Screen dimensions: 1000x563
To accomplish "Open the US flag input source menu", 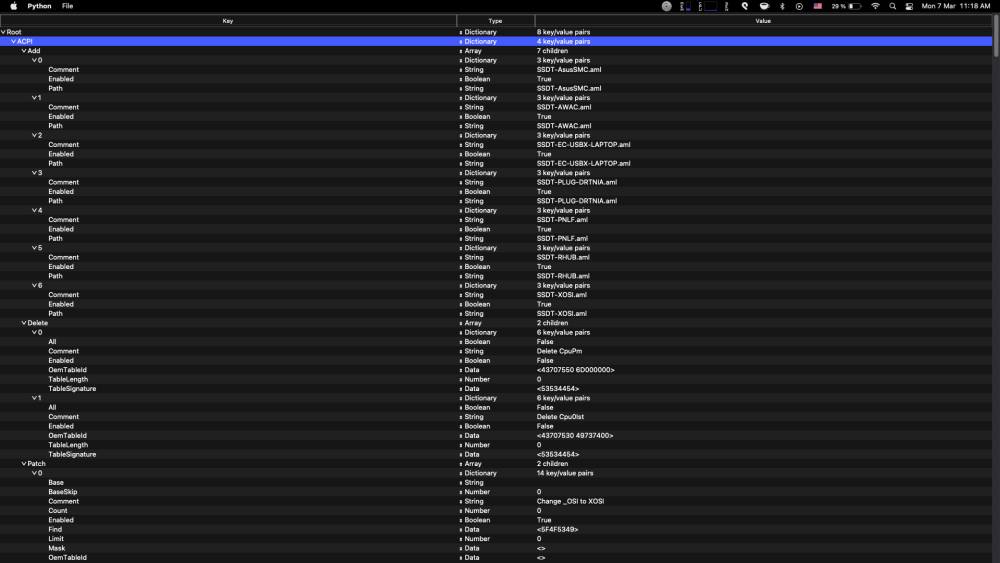I will (x=818, y=6).
